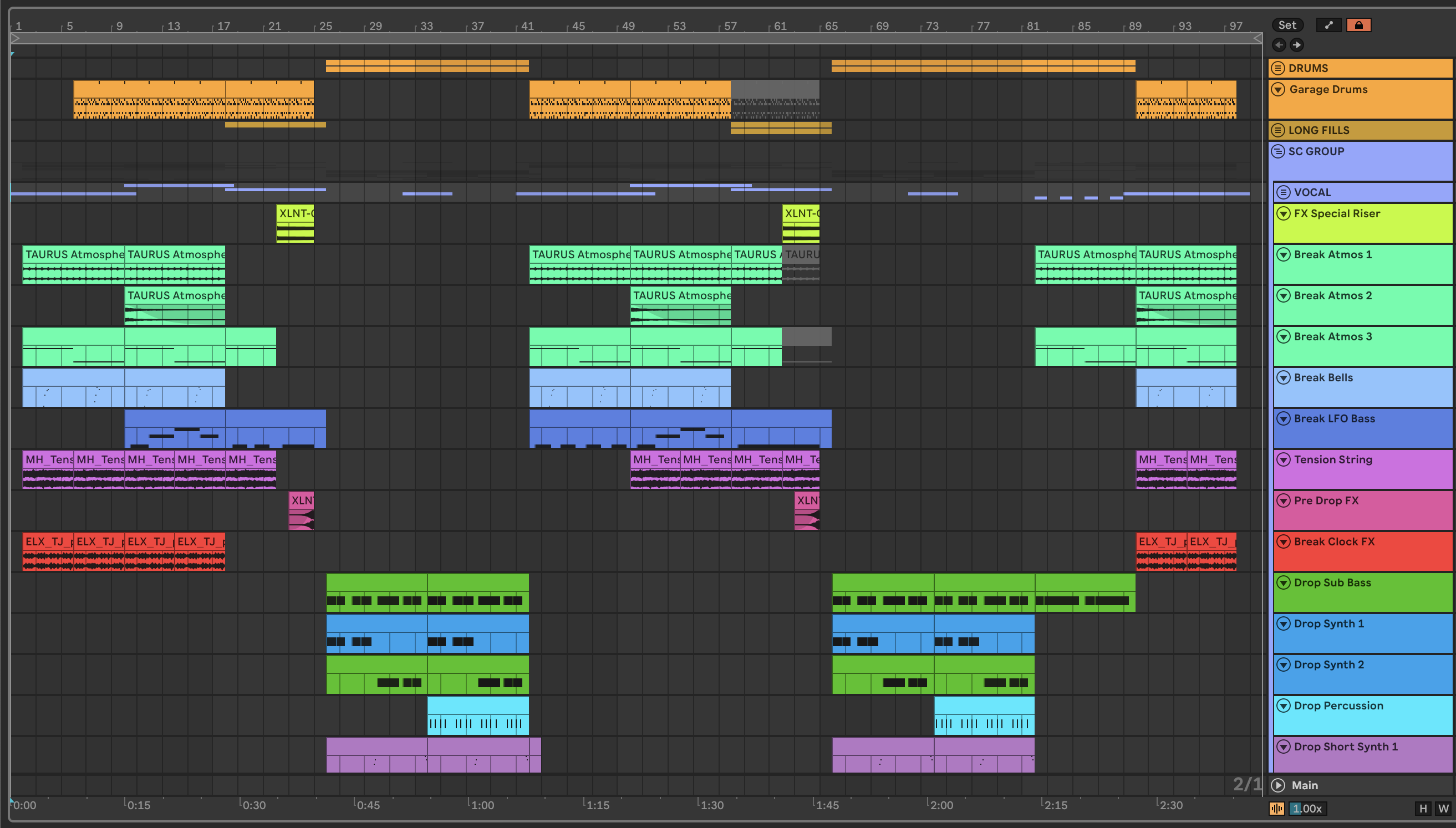
Task: Toggle the automation lock button
Action: click(x=1358, y=25)
